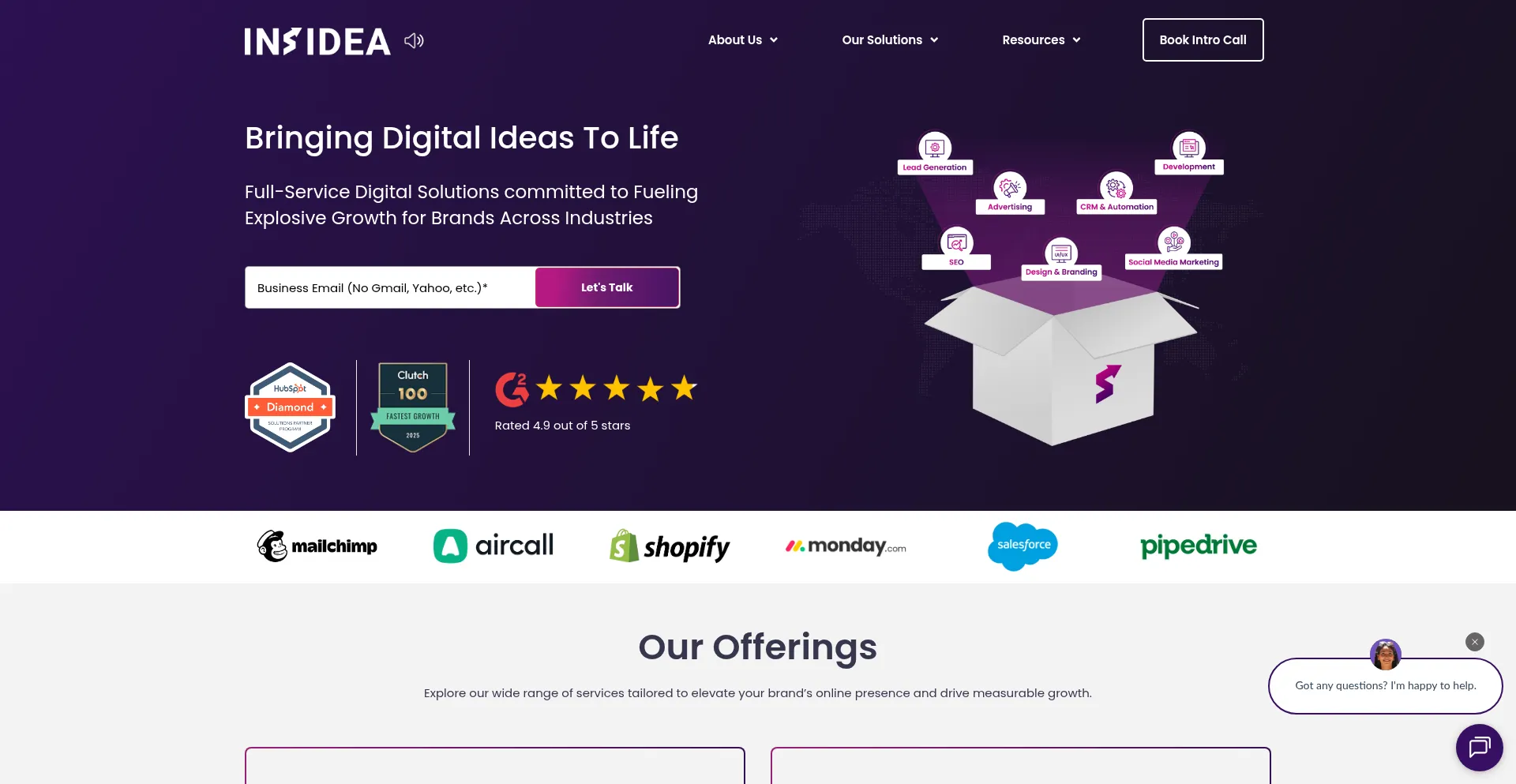Open the Design & Branding icon
This screenshot has height=784, width=1516.
click(1061, 253)
